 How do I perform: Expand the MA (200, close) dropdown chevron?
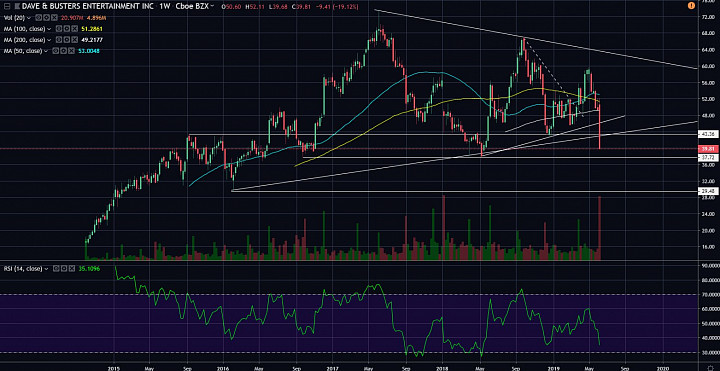pyautogui.click(x=49, y=40)
